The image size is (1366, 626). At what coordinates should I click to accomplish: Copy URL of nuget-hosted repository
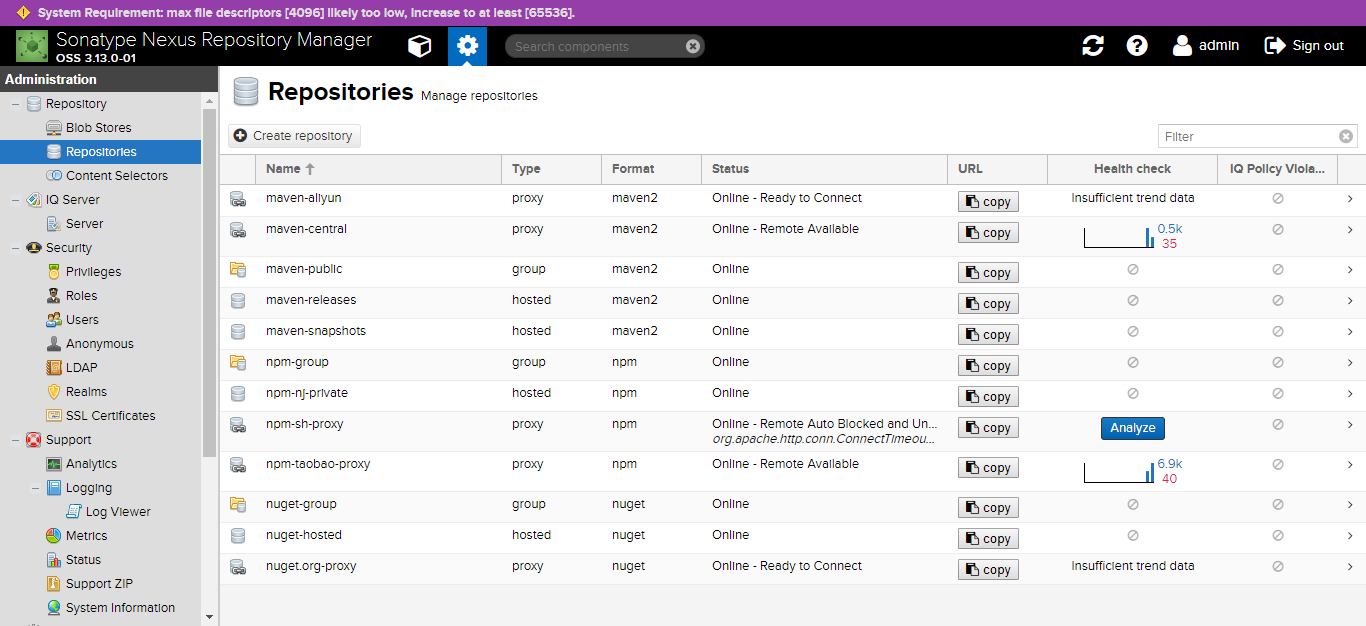click(x=988, y=539)
